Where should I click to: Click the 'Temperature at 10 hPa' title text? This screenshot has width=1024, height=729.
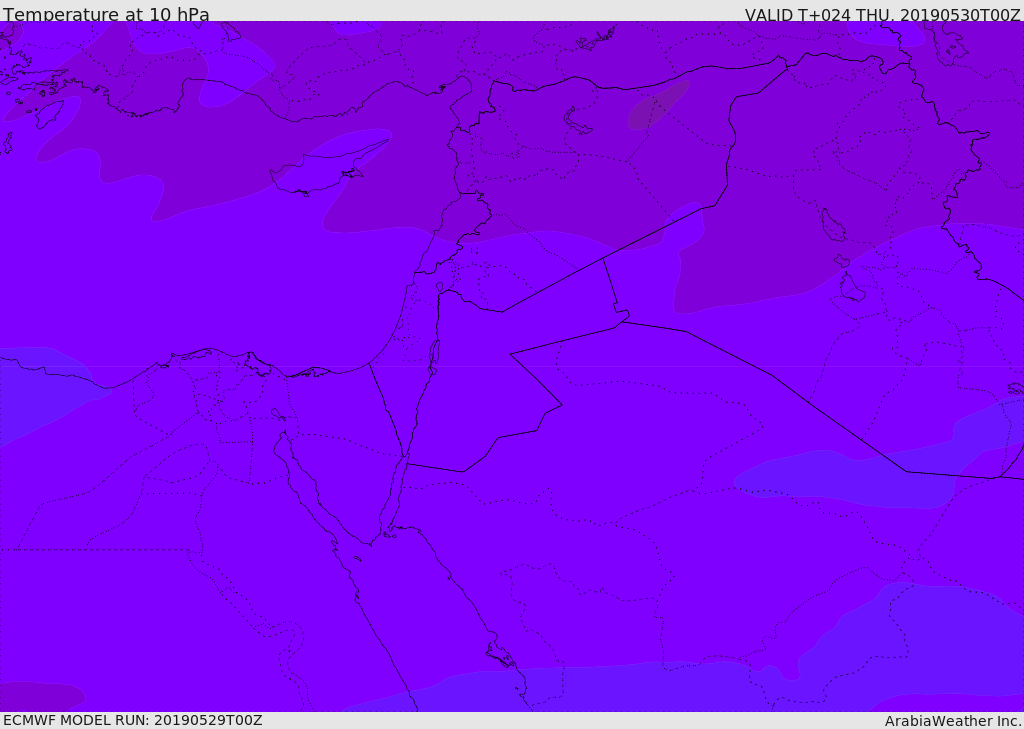(x=106, y=14)
